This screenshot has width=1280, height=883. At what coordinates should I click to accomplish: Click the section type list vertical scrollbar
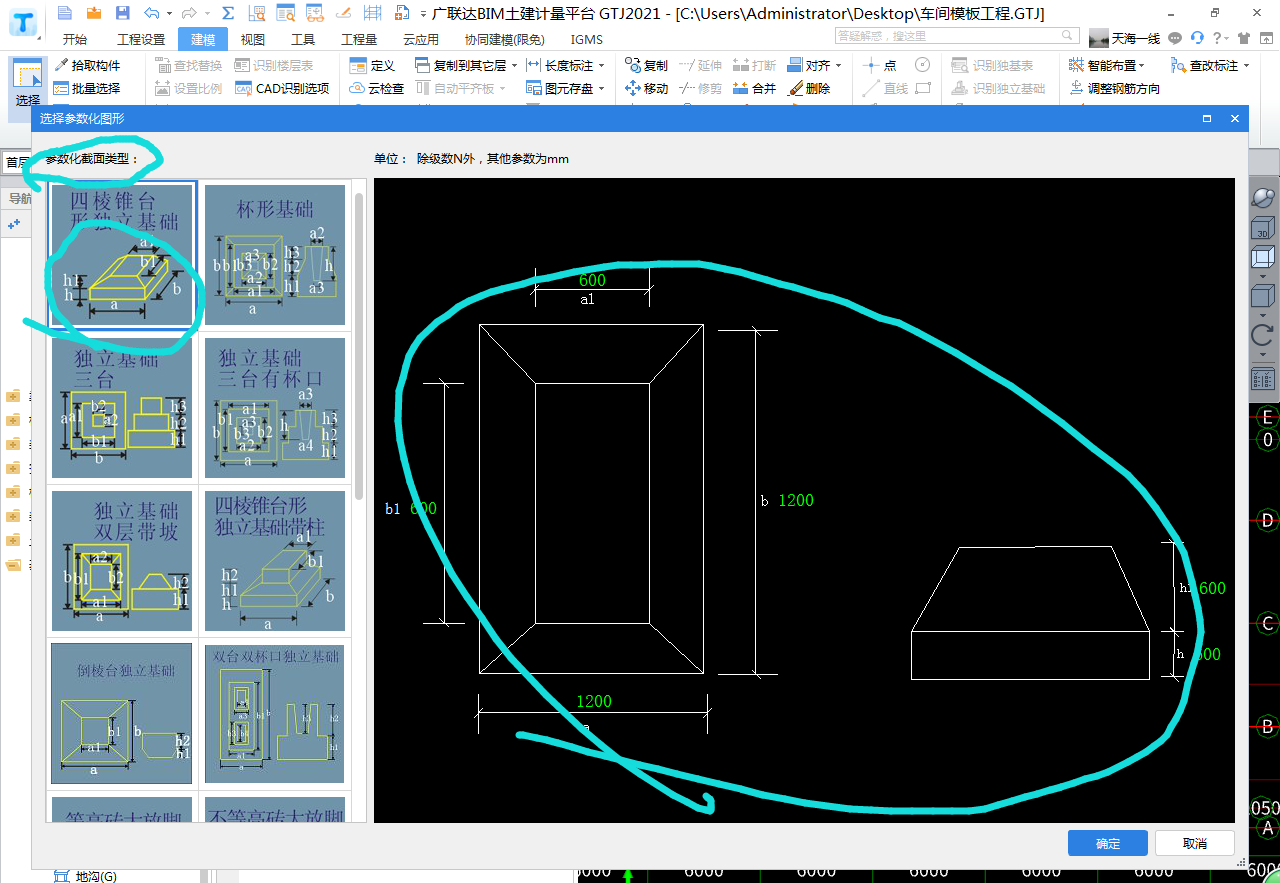coord(359,346)
